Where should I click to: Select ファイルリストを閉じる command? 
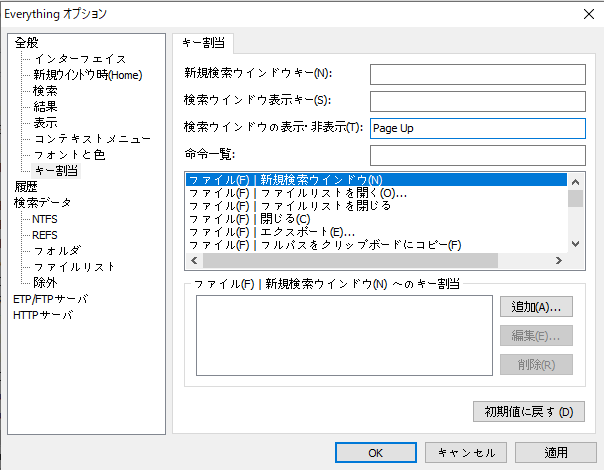point(376,206)
